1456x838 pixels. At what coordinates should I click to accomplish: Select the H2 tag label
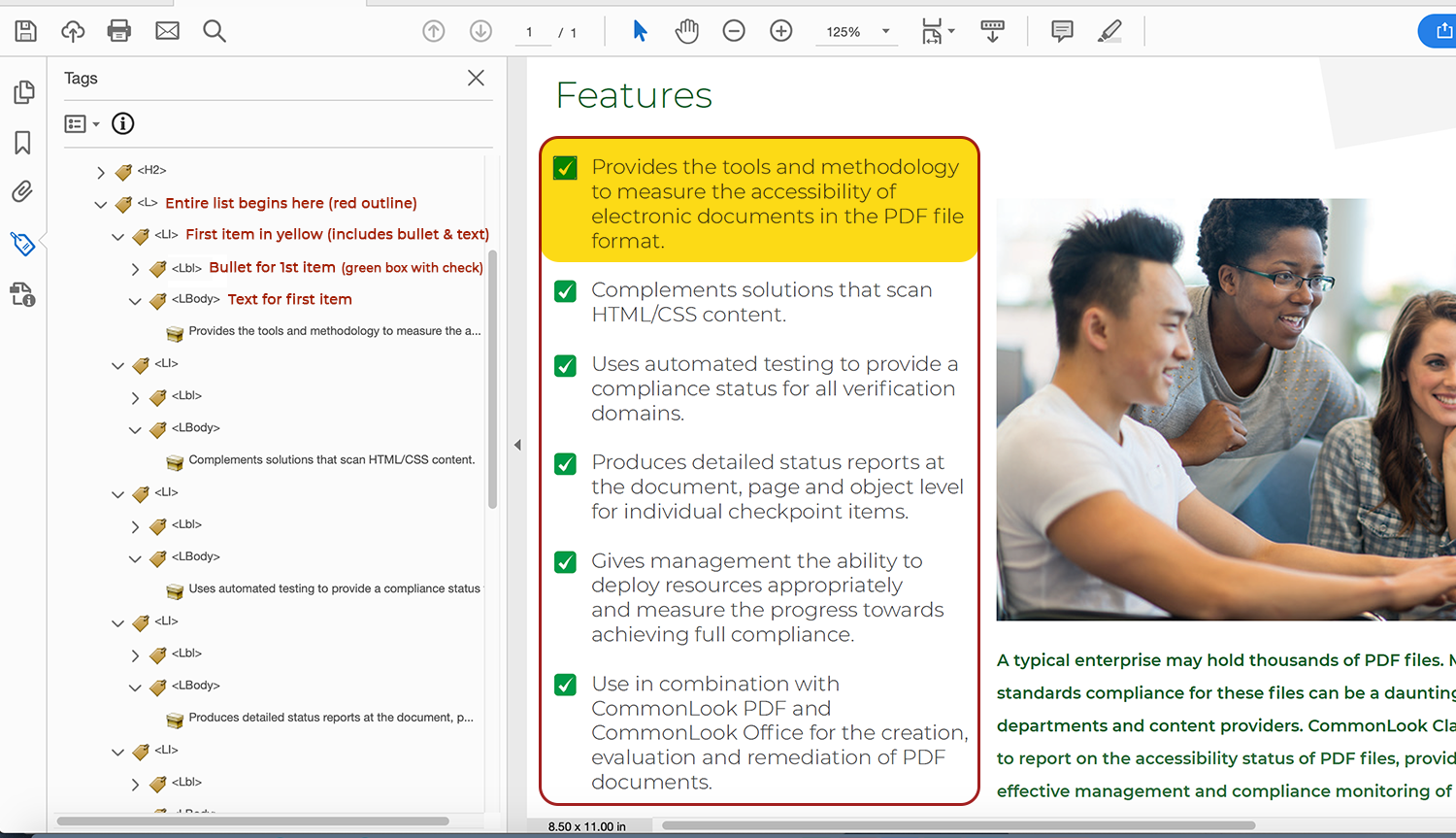[x=151, y=170]
